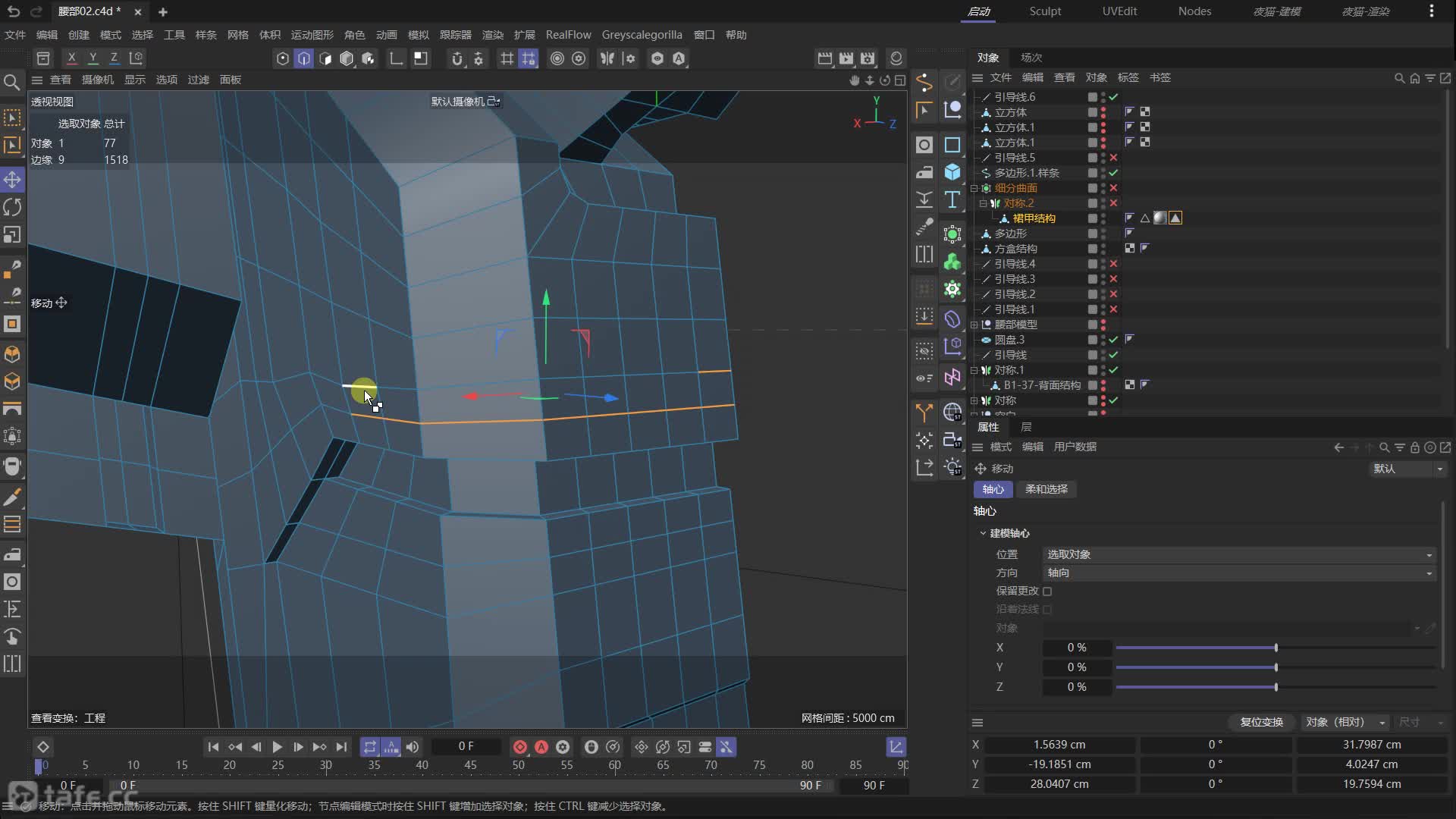
Task: Open the 方向 轴向 dropdown
Action: (x=1239, y=573)
